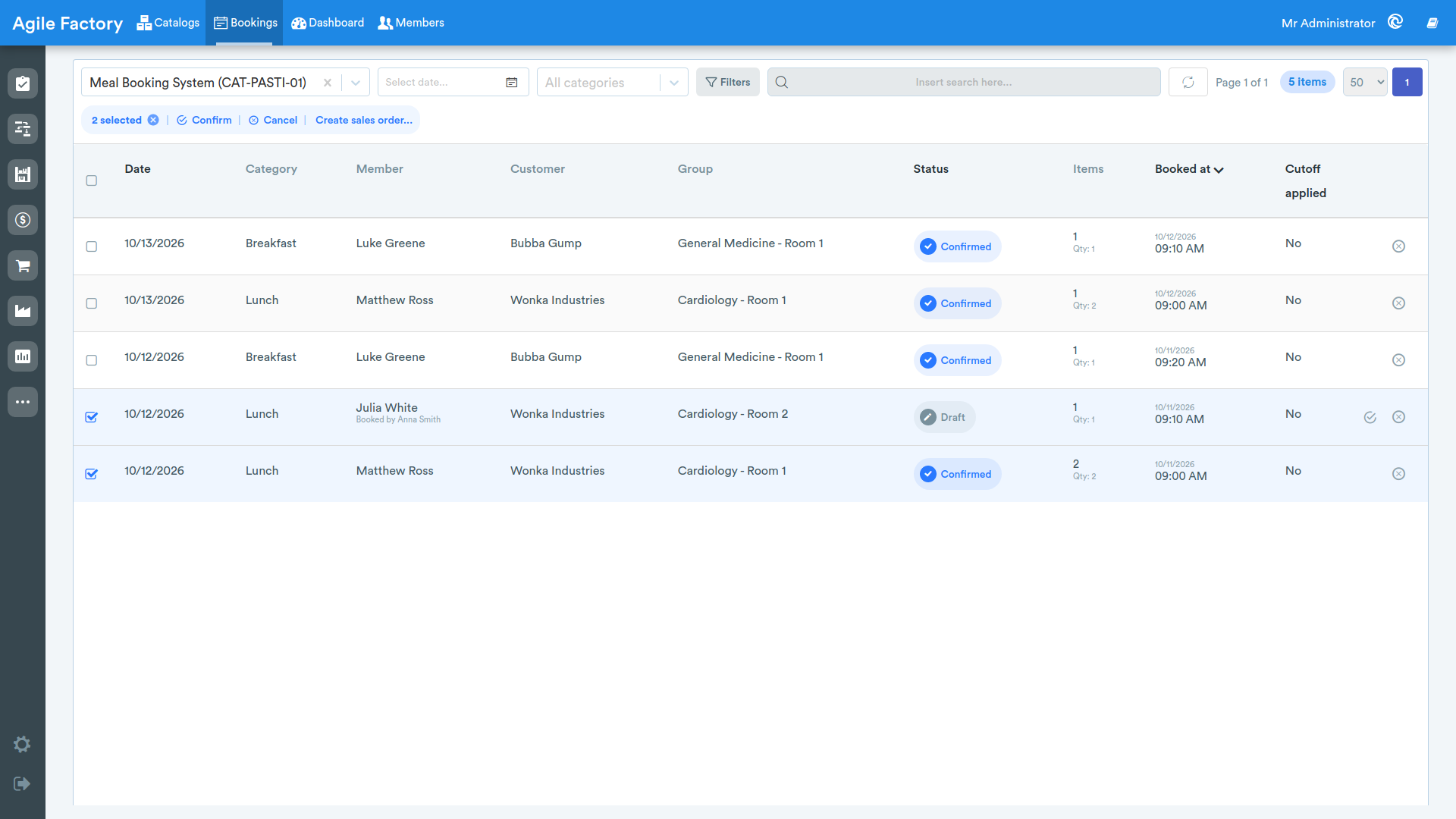Click the refresh bookings icon
This screenshot has width=1456, height=819.
point(1188,82)
